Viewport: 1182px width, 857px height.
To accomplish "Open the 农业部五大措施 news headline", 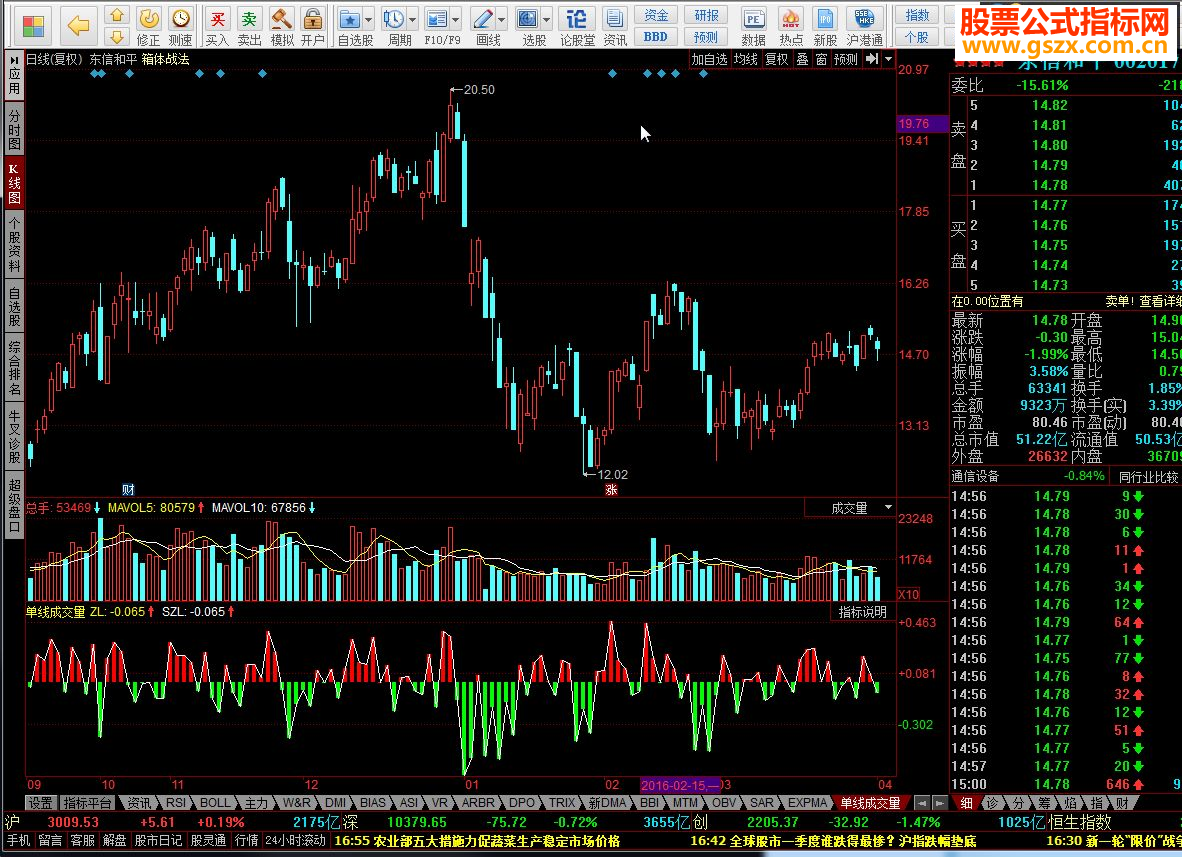I will click(476, 840).
